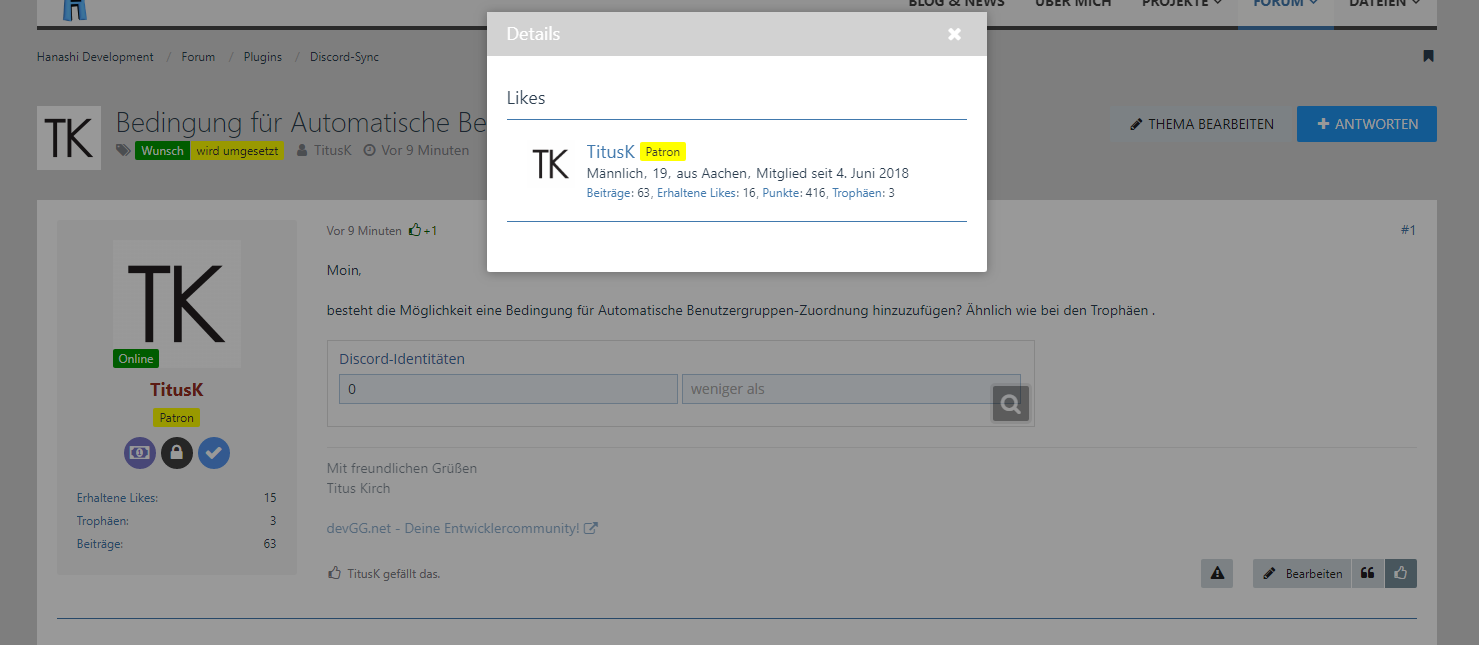Open the Über Mich menu item

pos(1072,3)
